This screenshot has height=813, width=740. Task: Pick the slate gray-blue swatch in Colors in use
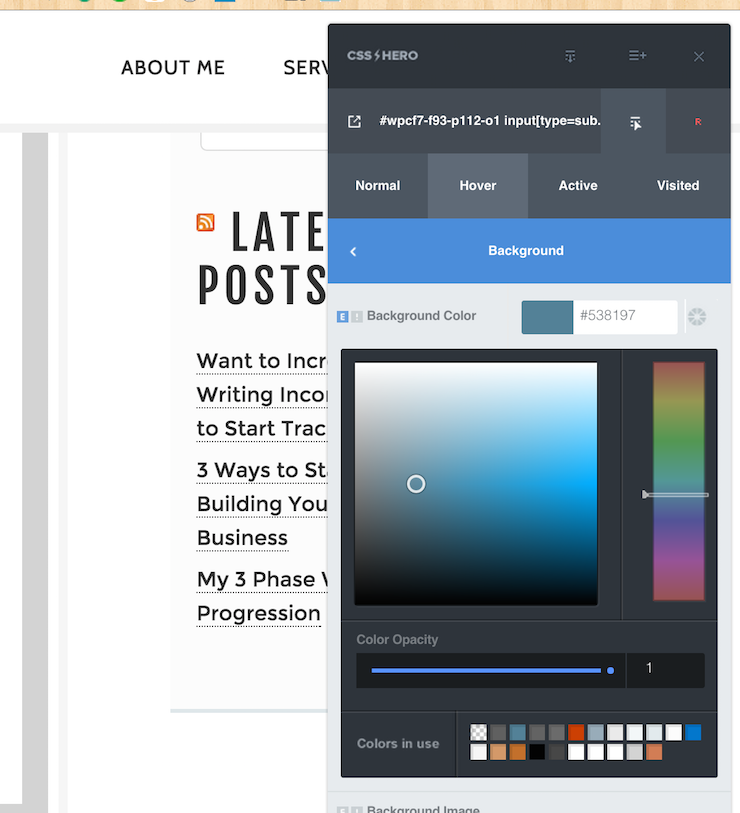tap(595, 733)
